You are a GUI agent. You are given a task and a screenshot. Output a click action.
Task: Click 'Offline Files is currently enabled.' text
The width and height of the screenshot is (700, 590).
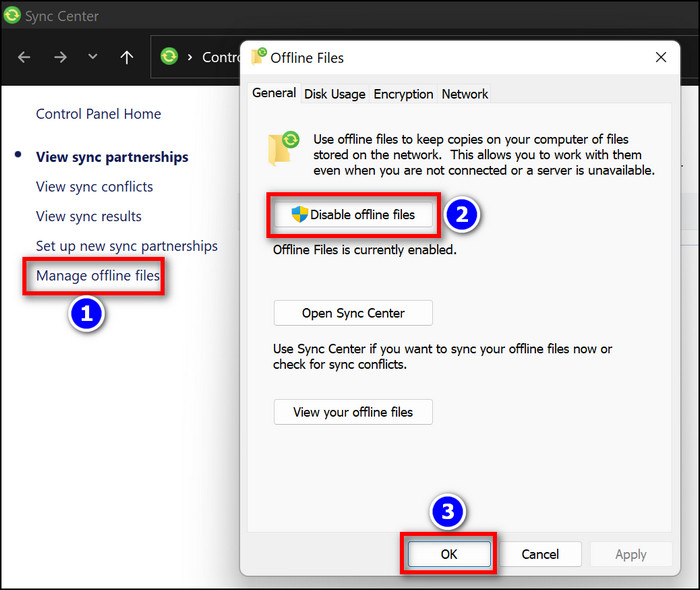pyautogui.click(x=365, y=250)
